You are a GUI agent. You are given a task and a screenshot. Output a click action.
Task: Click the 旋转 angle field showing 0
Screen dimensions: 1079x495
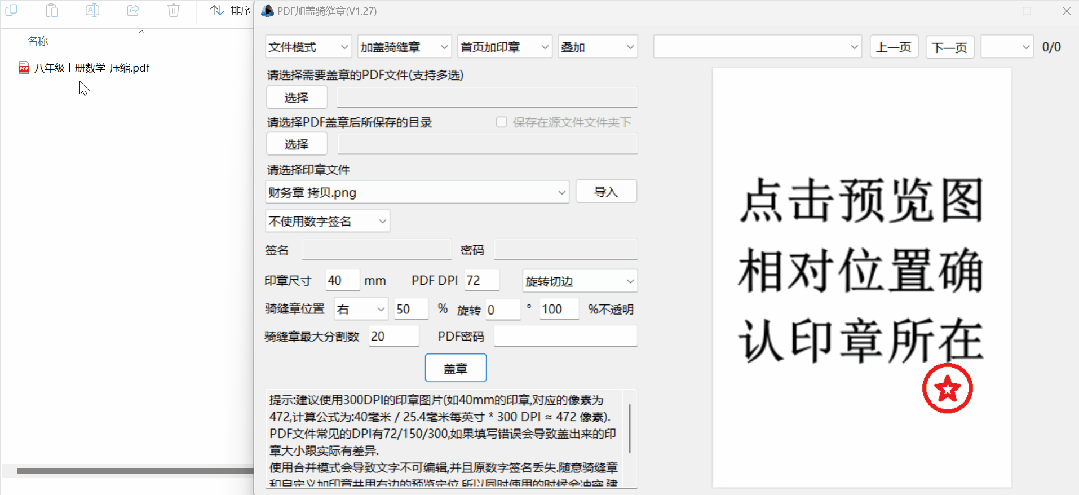pos(503,309)
